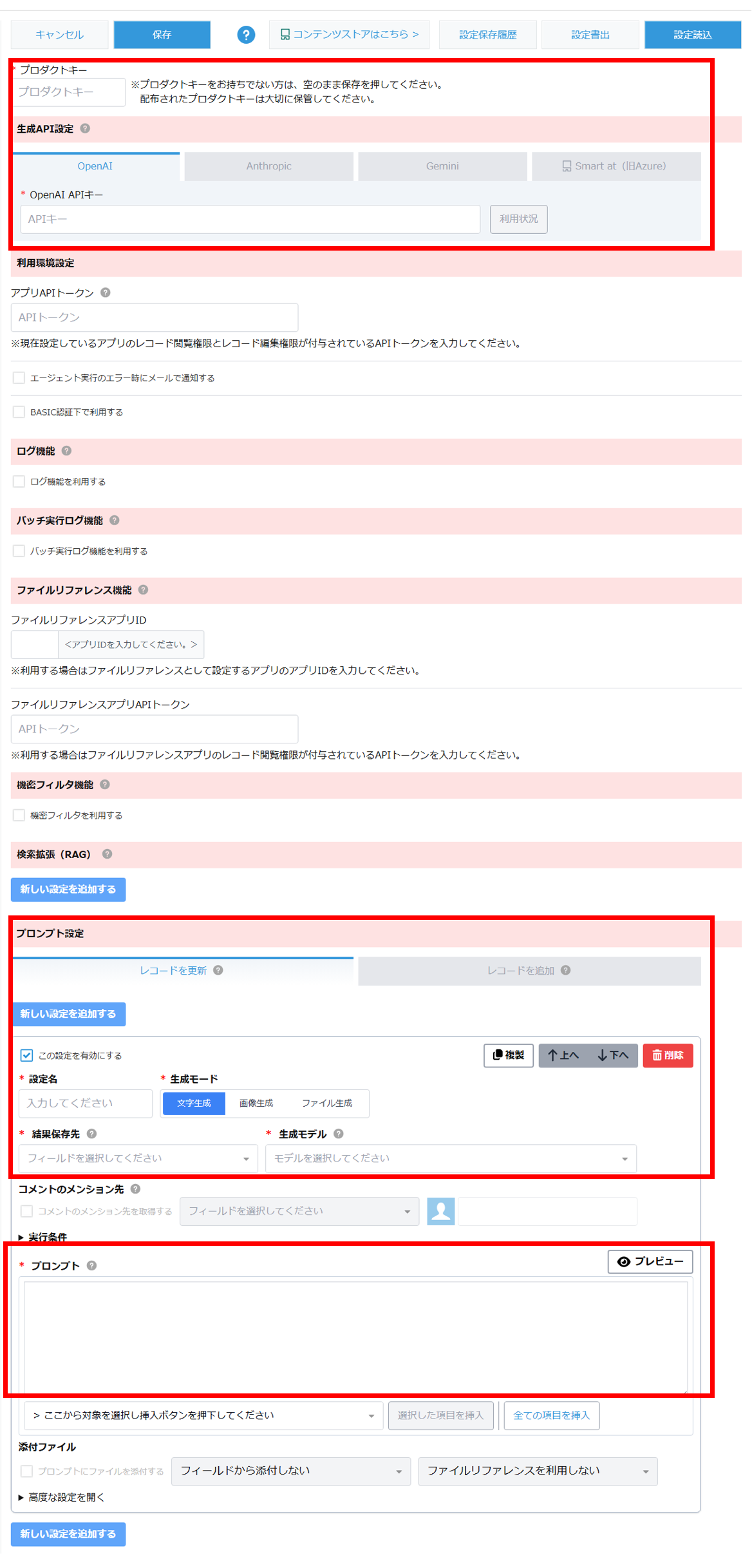752x1568 pixels.
Task: Open help icon next to 機密フィルタ機能
Action: point(105,785)
